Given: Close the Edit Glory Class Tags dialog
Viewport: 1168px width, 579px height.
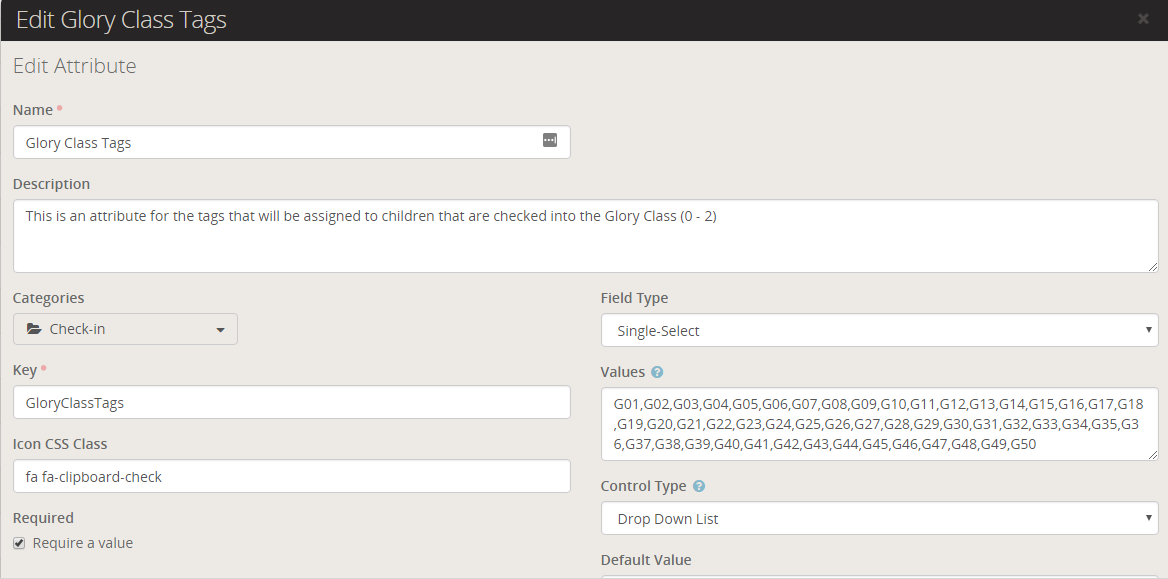Looking at the screenshot, I should click(x=1143, y=18).
